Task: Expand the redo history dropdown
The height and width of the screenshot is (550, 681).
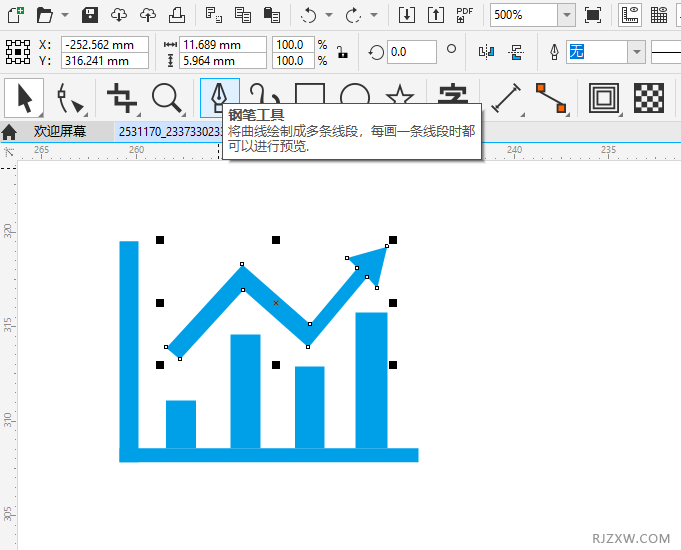Action: click(374, 15)
